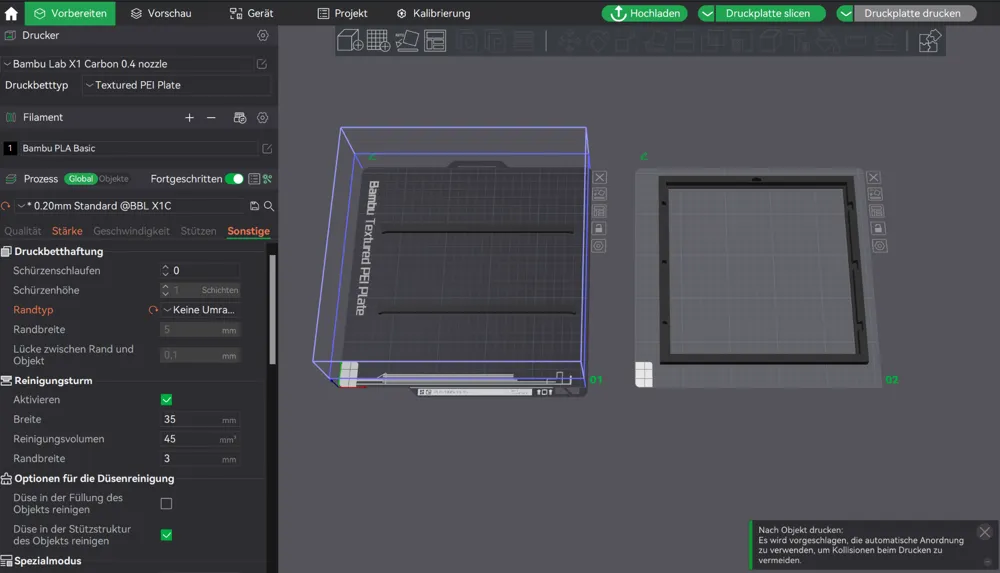Click the Arrange all objects icon

point(435,41)
